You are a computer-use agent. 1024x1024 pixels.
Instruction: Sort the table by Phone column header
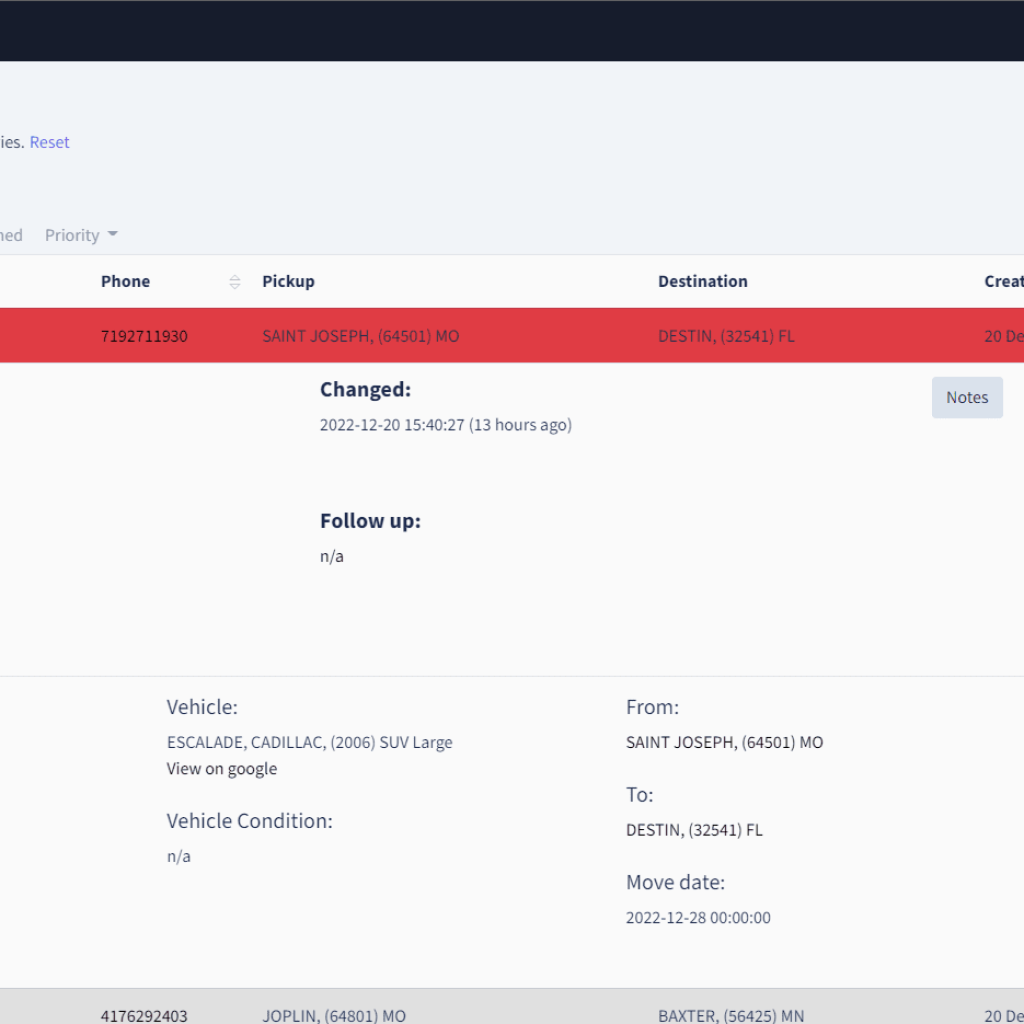point(125,281)
